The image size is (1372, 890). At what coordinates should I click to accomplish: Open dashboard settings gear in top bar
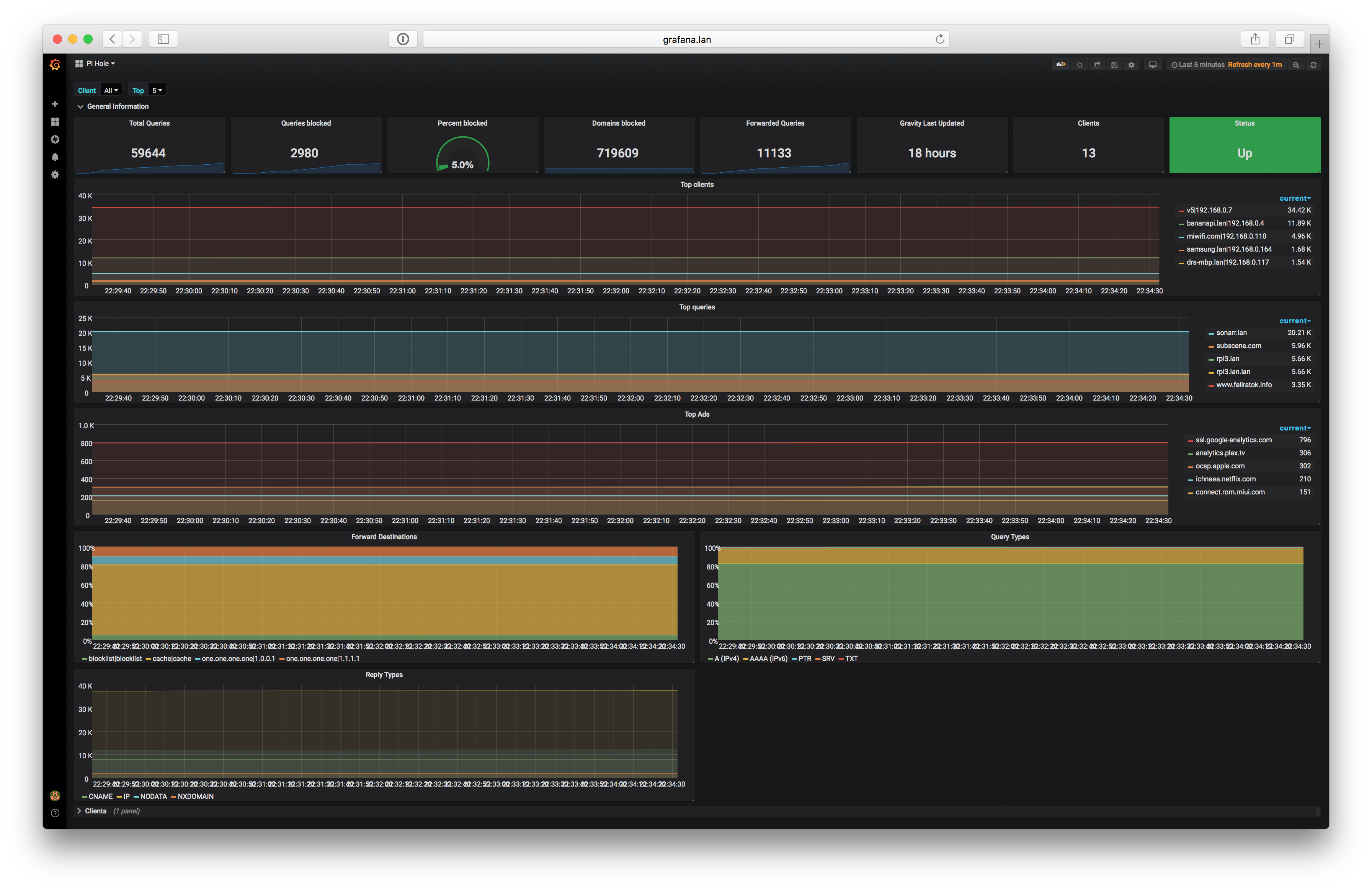[x=1131, y=65]
